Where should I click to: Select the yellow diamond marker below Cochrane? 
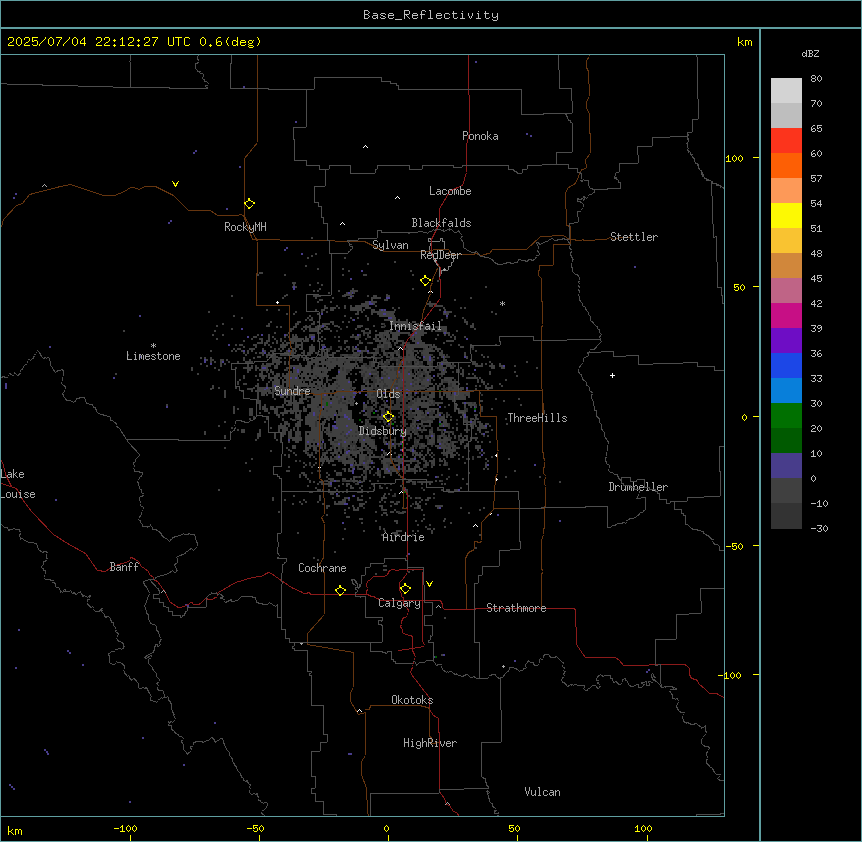[x=340, y=590]
